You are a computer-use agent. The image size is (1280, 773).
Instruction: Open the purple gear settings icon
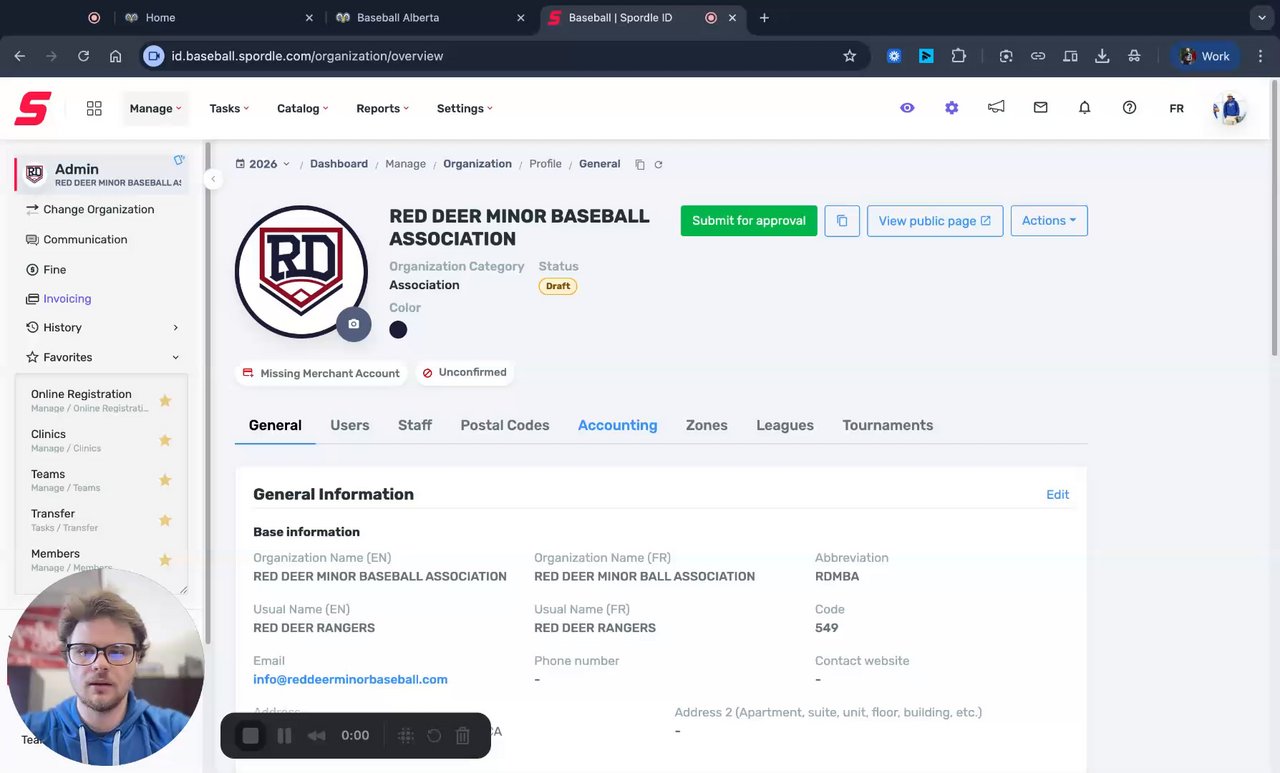tap(951, 108)
